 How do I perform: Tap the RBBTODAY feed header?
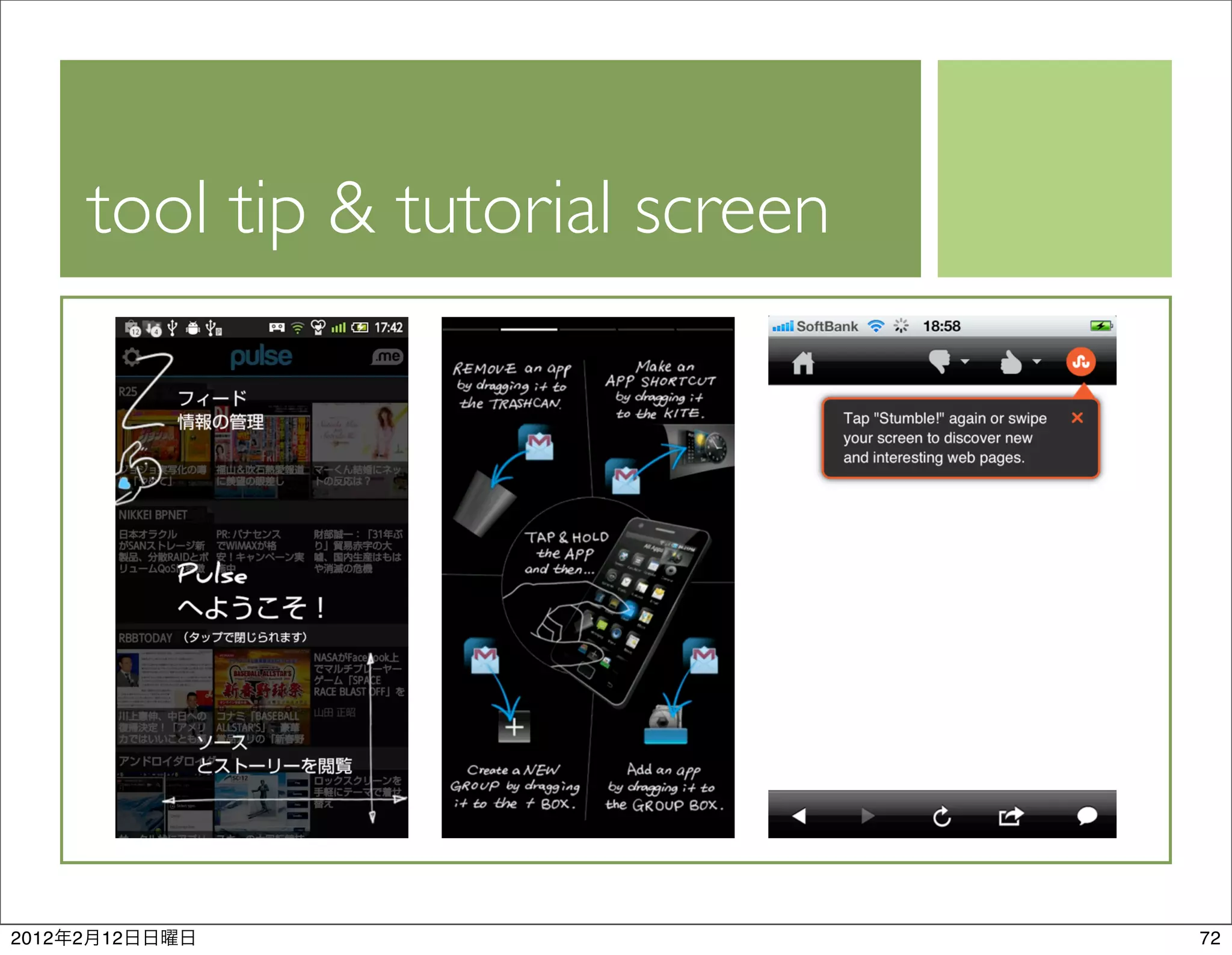coord(146,638)
